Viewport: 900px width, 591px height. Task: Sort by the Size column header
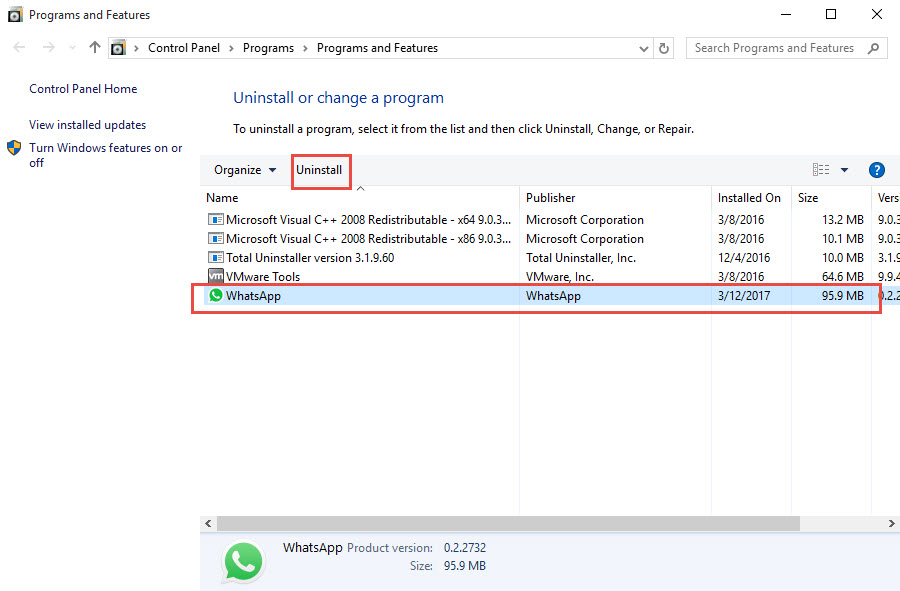808,198
